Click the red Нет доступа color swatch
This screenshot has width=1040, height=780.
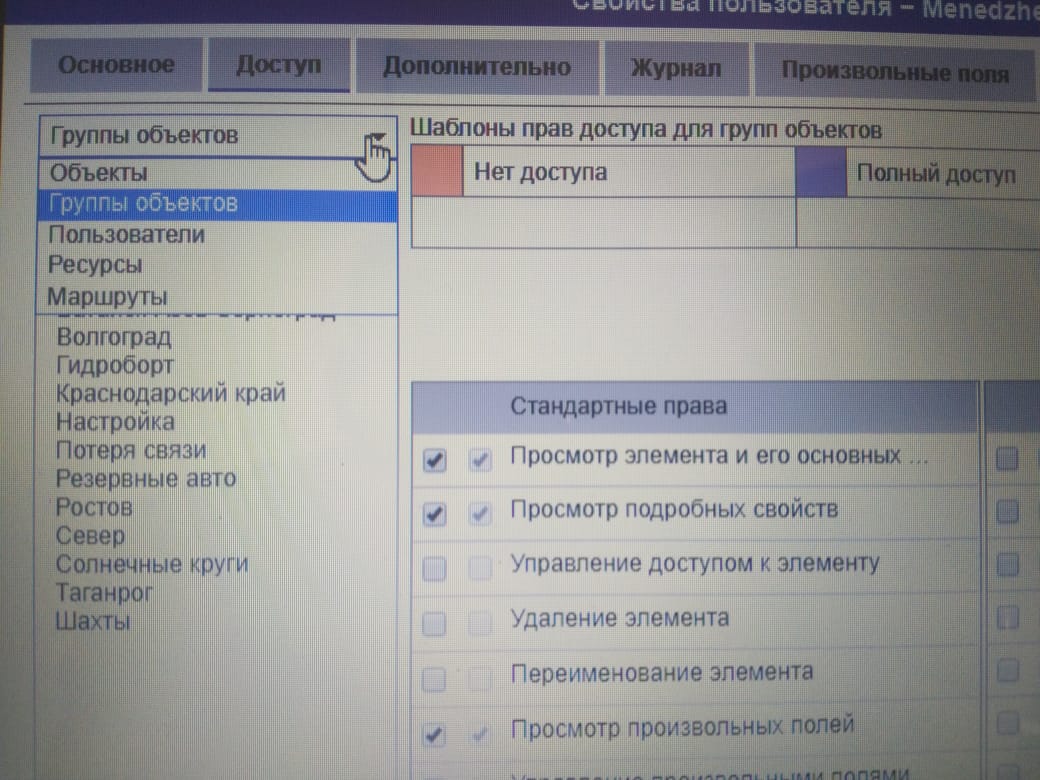point(437,171)
